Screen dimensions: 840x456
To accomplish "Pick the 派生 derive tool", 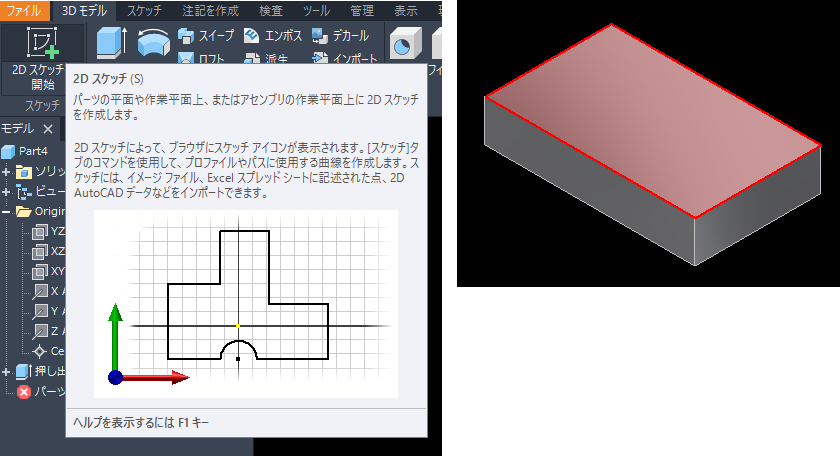I will click(266, 58).
